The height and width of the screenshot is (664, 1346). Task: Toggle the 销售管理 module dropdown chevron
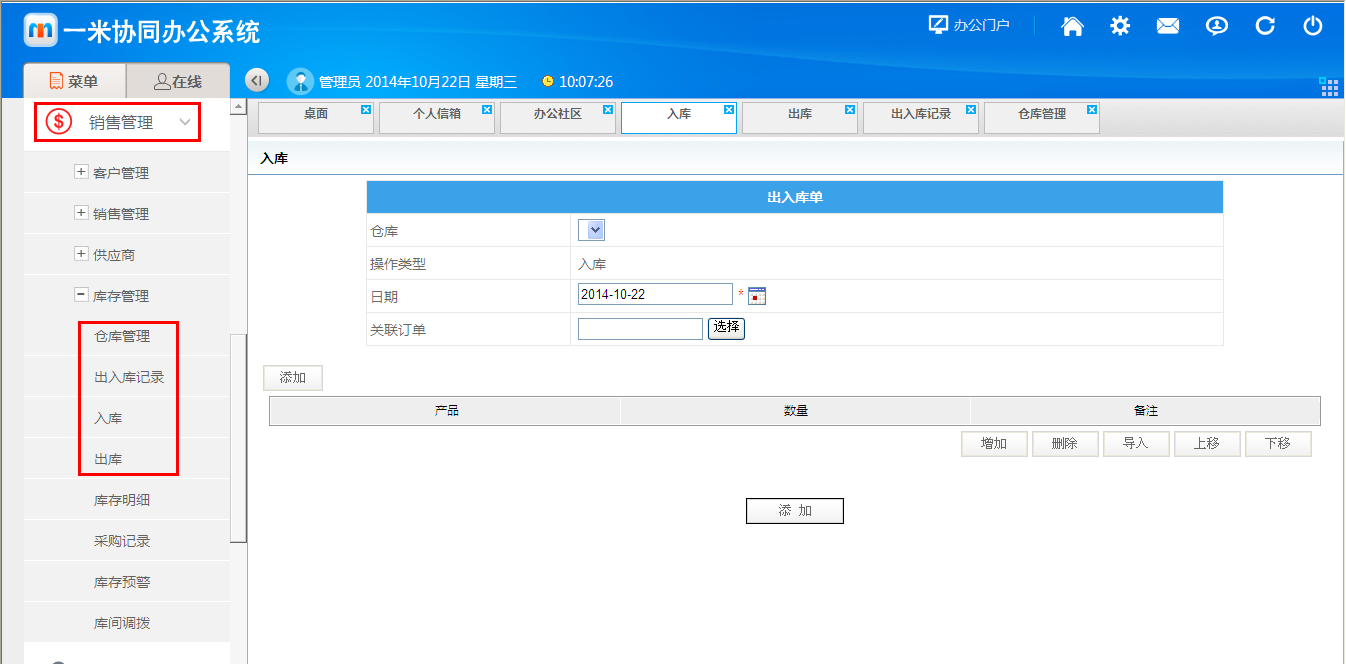185,122
